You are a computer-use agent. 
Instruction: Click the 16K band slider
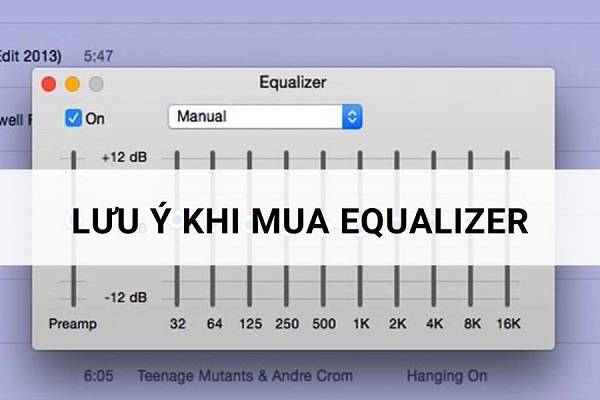click(507, 229)
